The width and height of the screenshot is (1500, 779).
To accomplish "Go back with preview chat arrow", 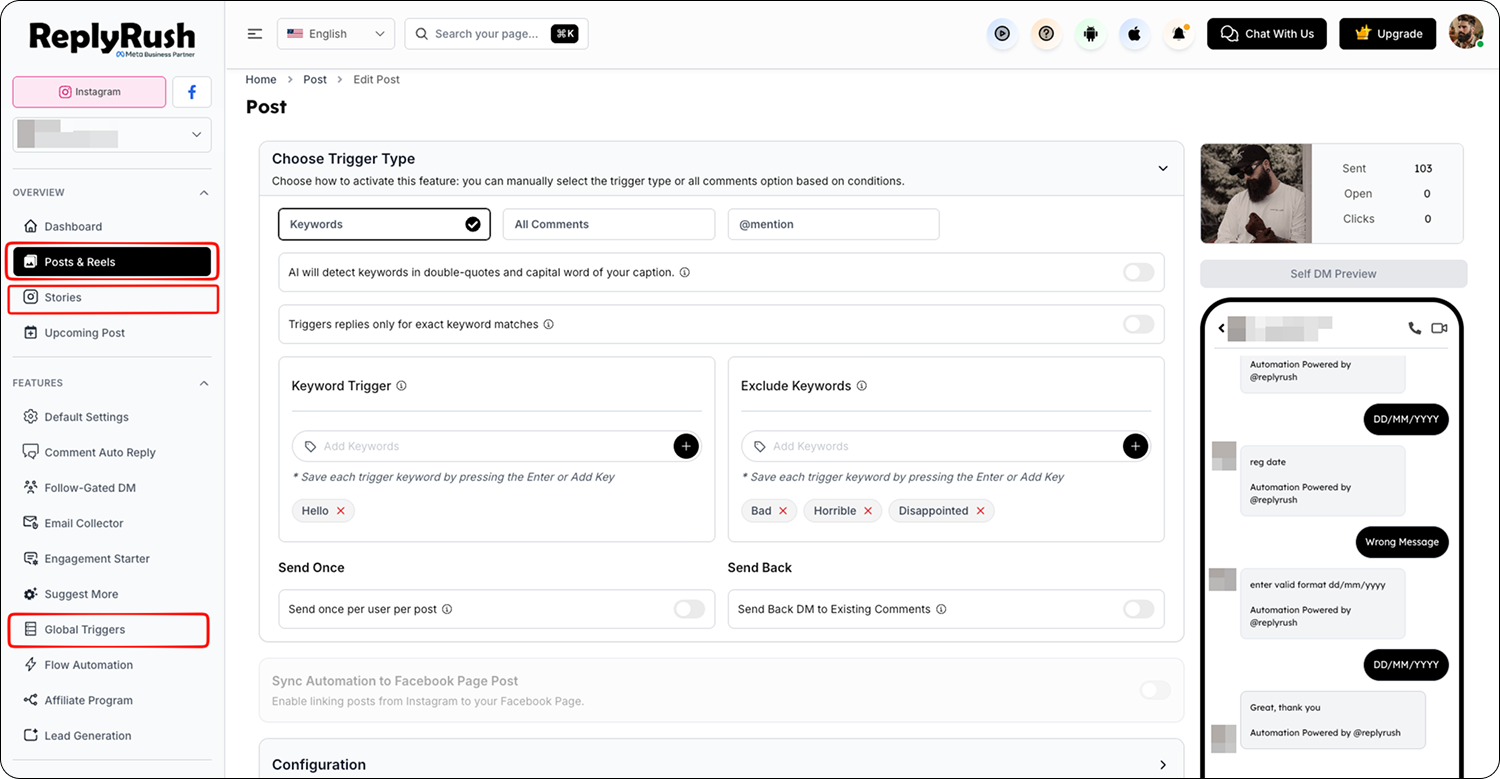I will 1221,328.
